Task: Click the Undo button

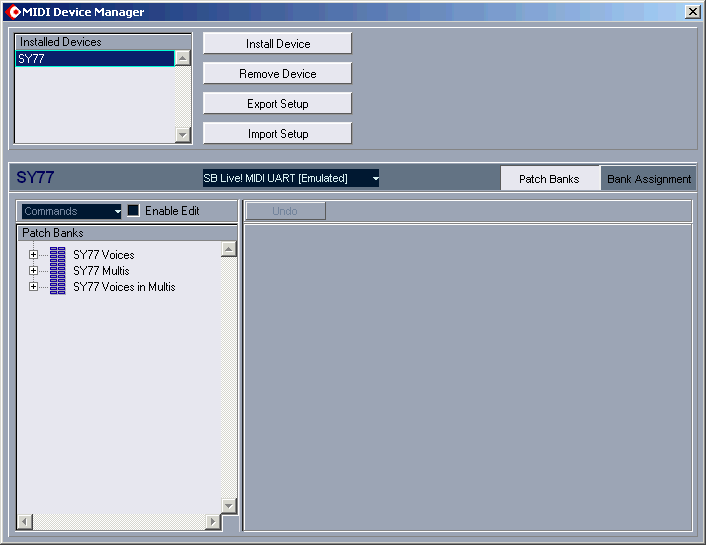Action: point(285,211)
